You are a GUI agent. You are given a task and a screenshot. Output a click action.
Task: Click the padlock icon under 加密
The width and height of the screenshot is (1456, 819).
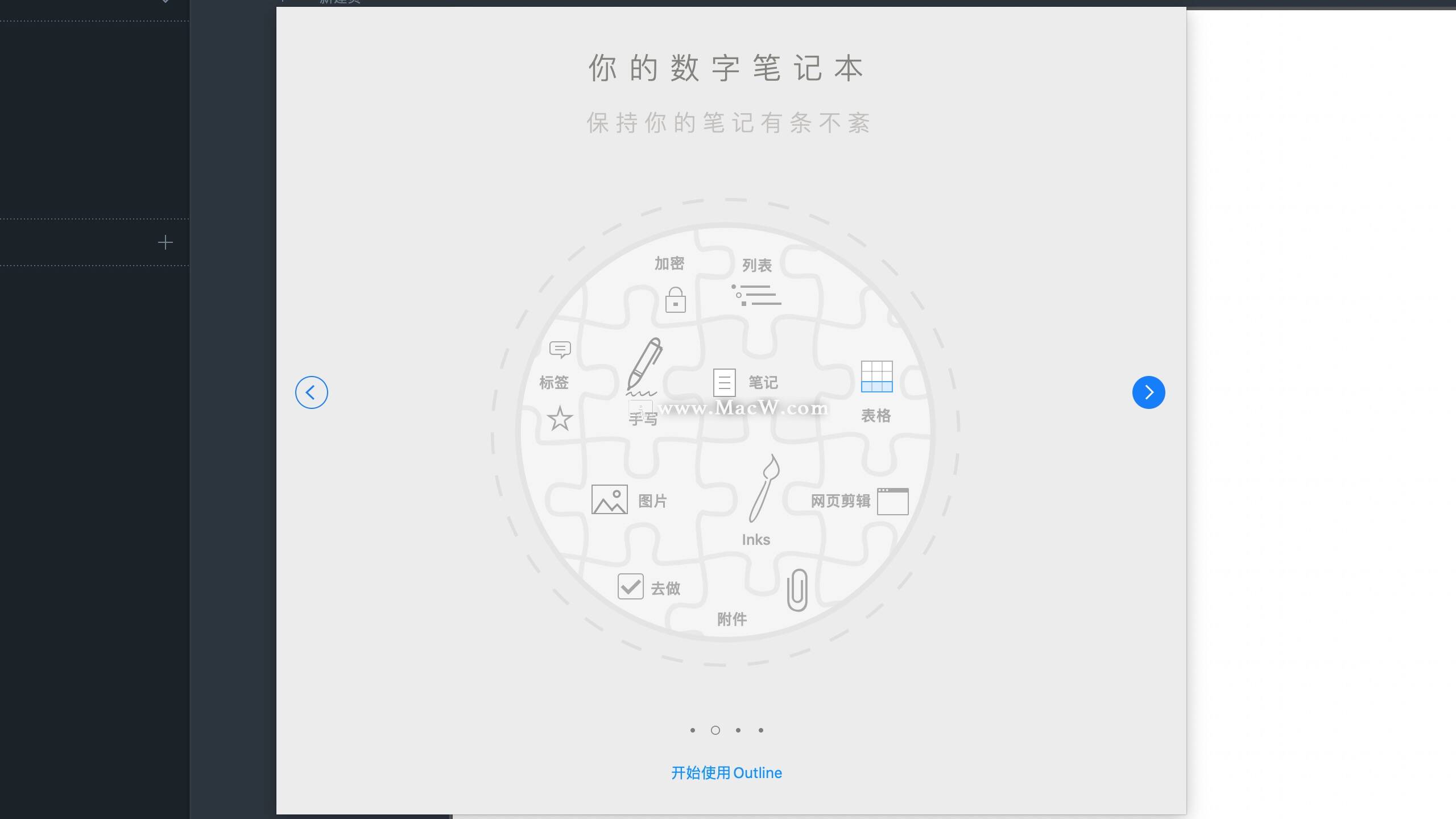(x=675, y=300)
